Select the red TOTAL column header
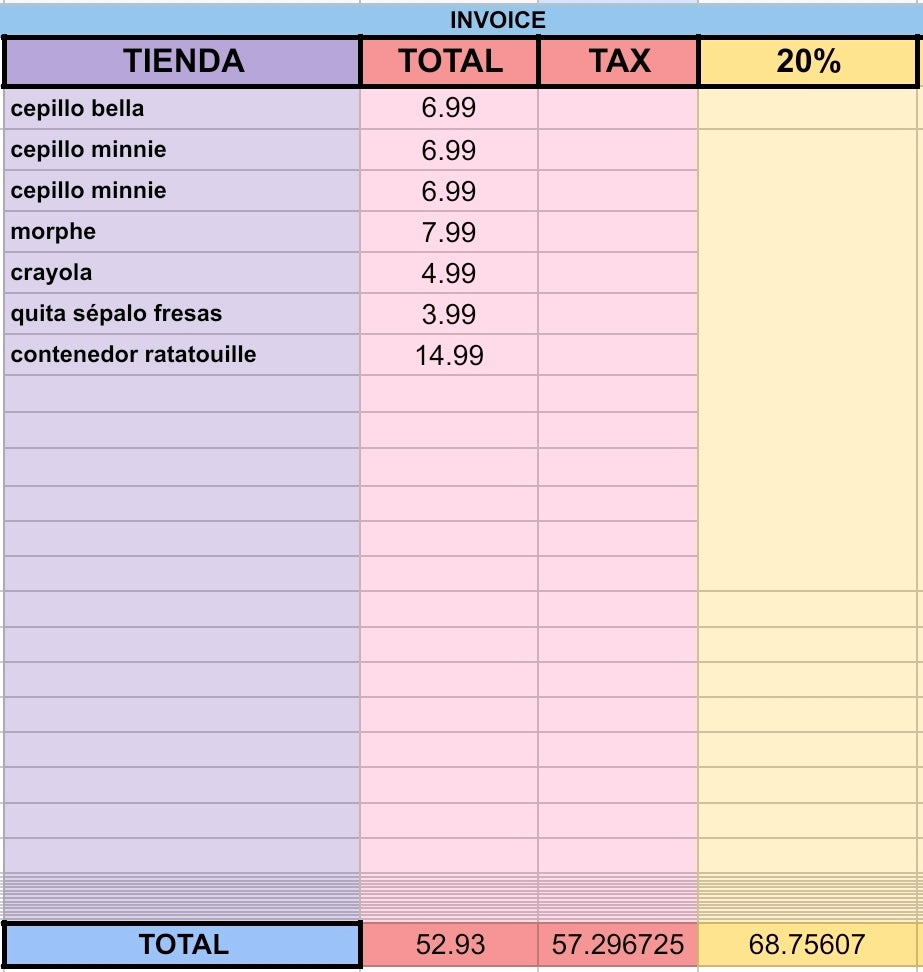 [x=449, y=61]
